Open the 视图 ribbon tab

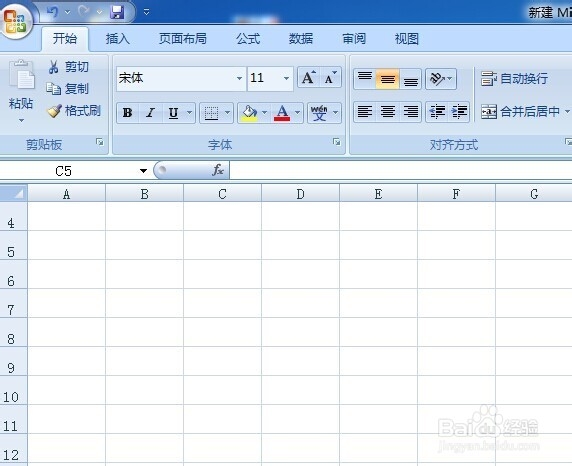point(406,38)
